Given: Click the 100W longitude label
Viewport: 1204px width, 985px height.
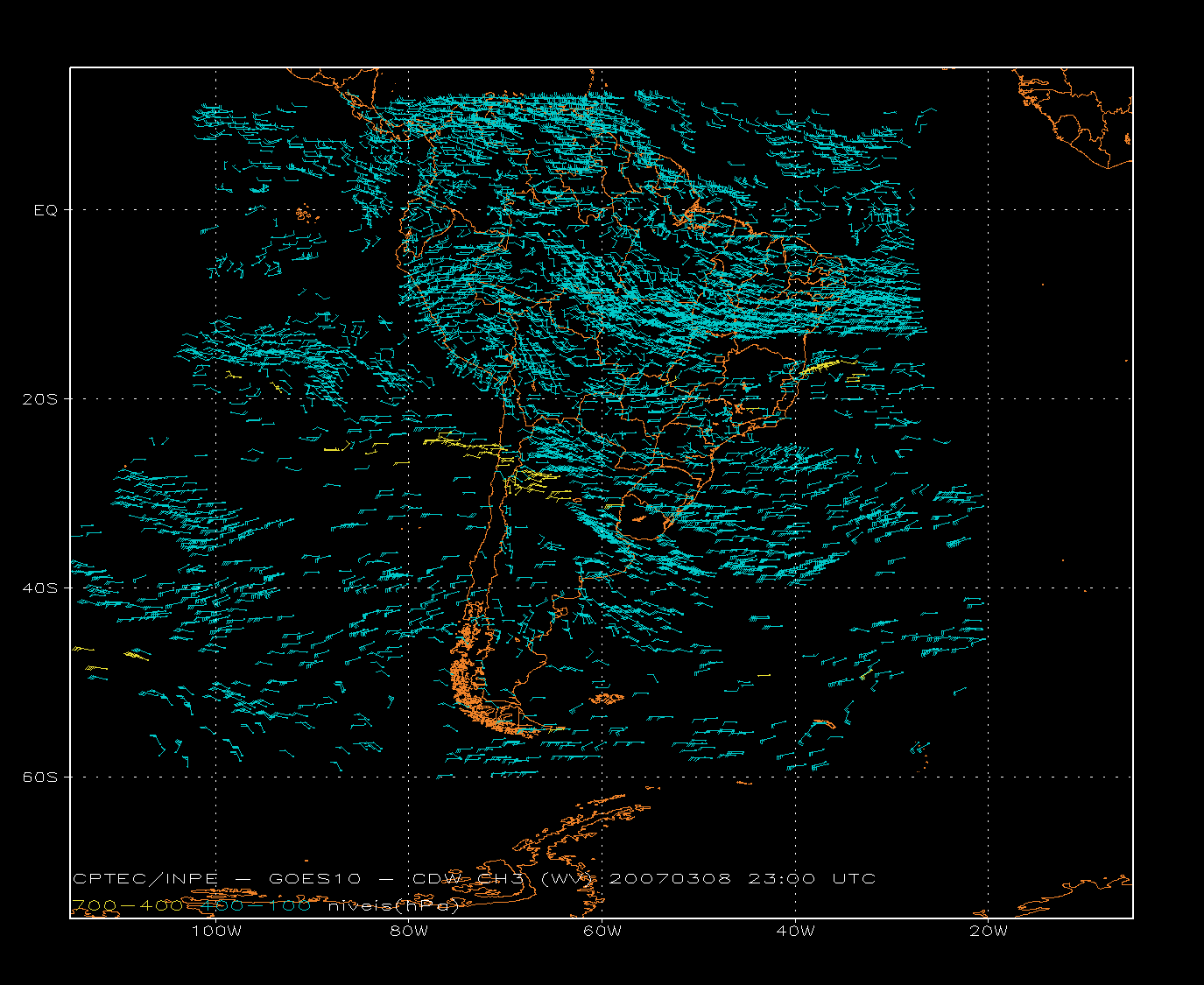Looking at the screenshot, I should tap(216, 932).
